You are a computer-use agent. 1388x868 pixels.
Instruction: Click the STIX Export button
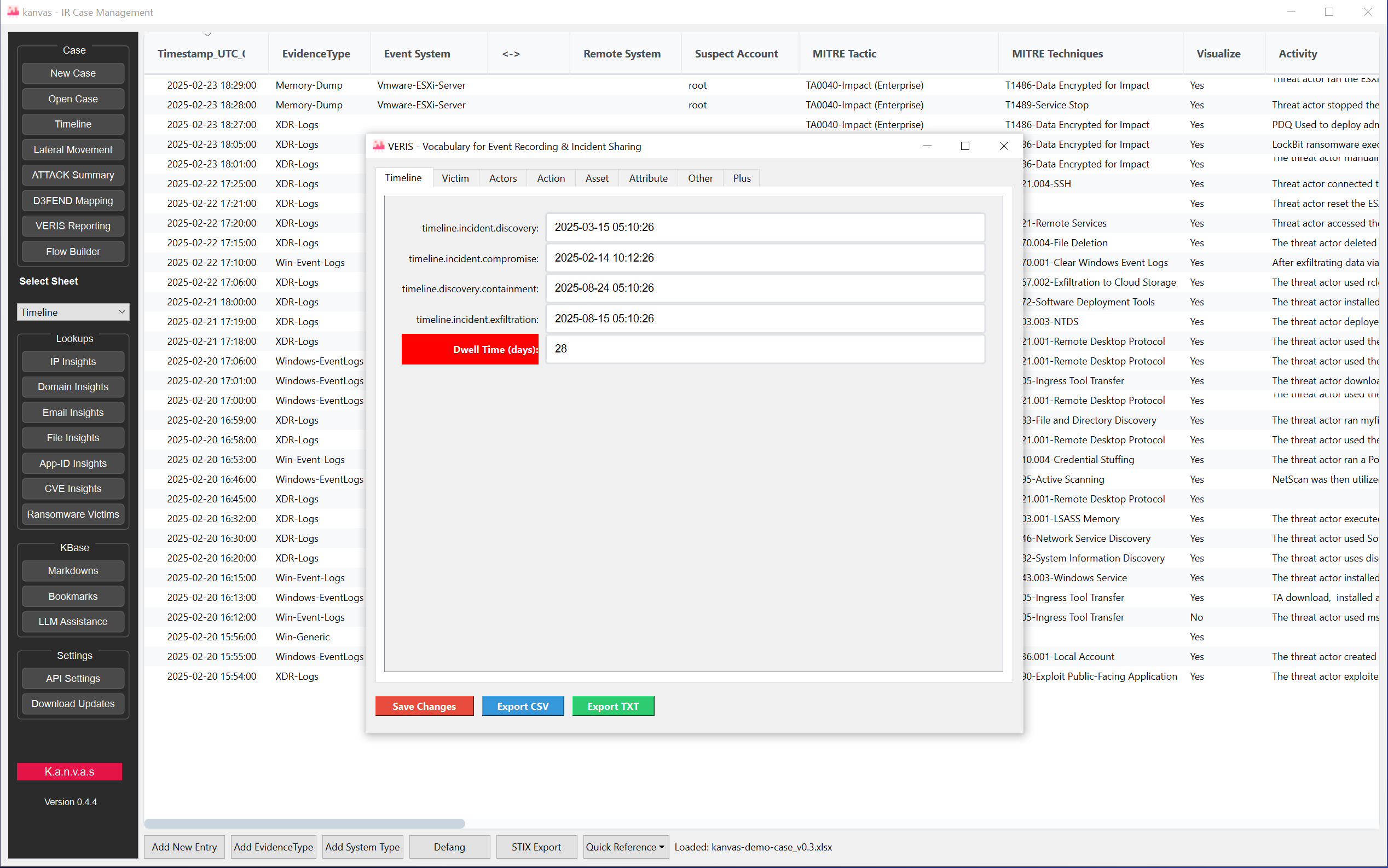coord(536,847)
